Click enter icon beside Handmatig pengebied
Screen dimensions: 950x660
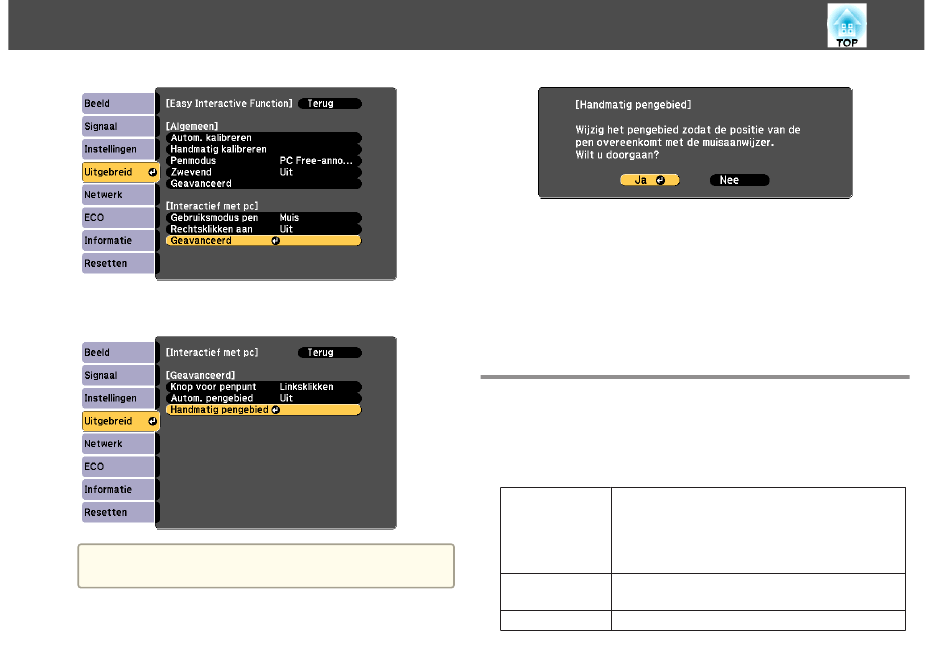(276, 410)
